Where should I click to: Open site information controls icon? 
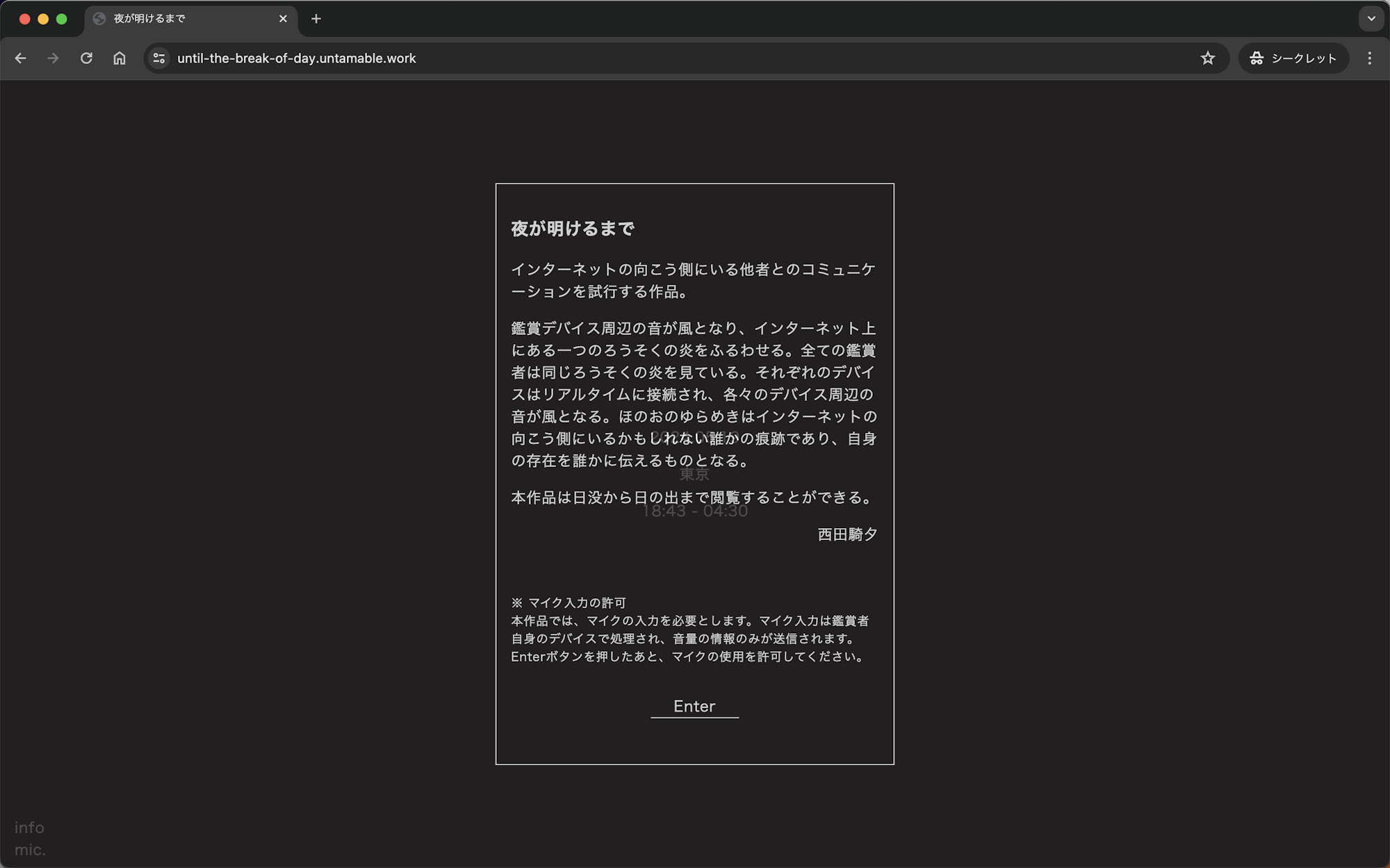pos(159,58)
